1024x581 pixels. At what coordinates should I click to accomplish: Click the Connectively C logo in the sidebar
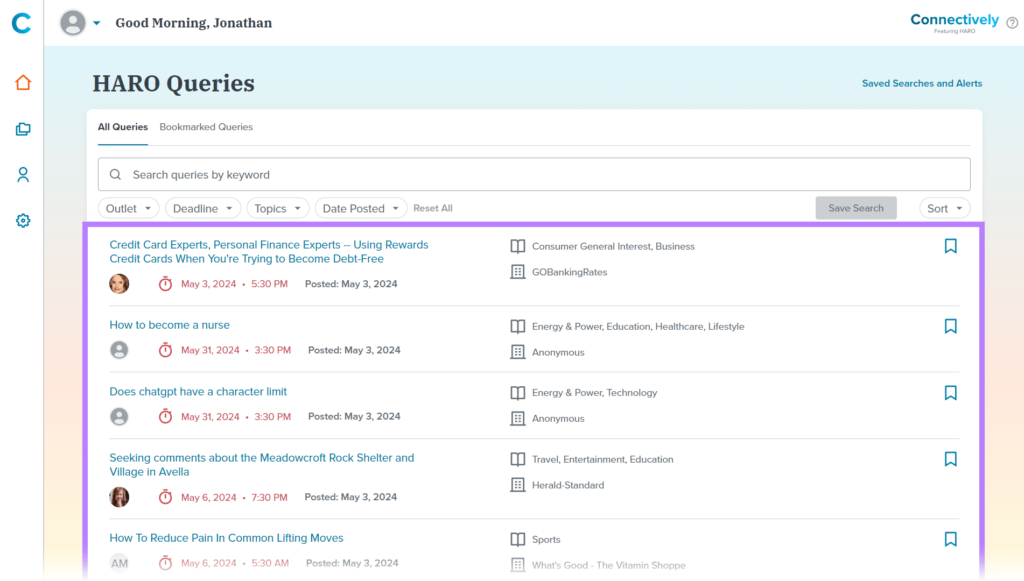[22, 23]
